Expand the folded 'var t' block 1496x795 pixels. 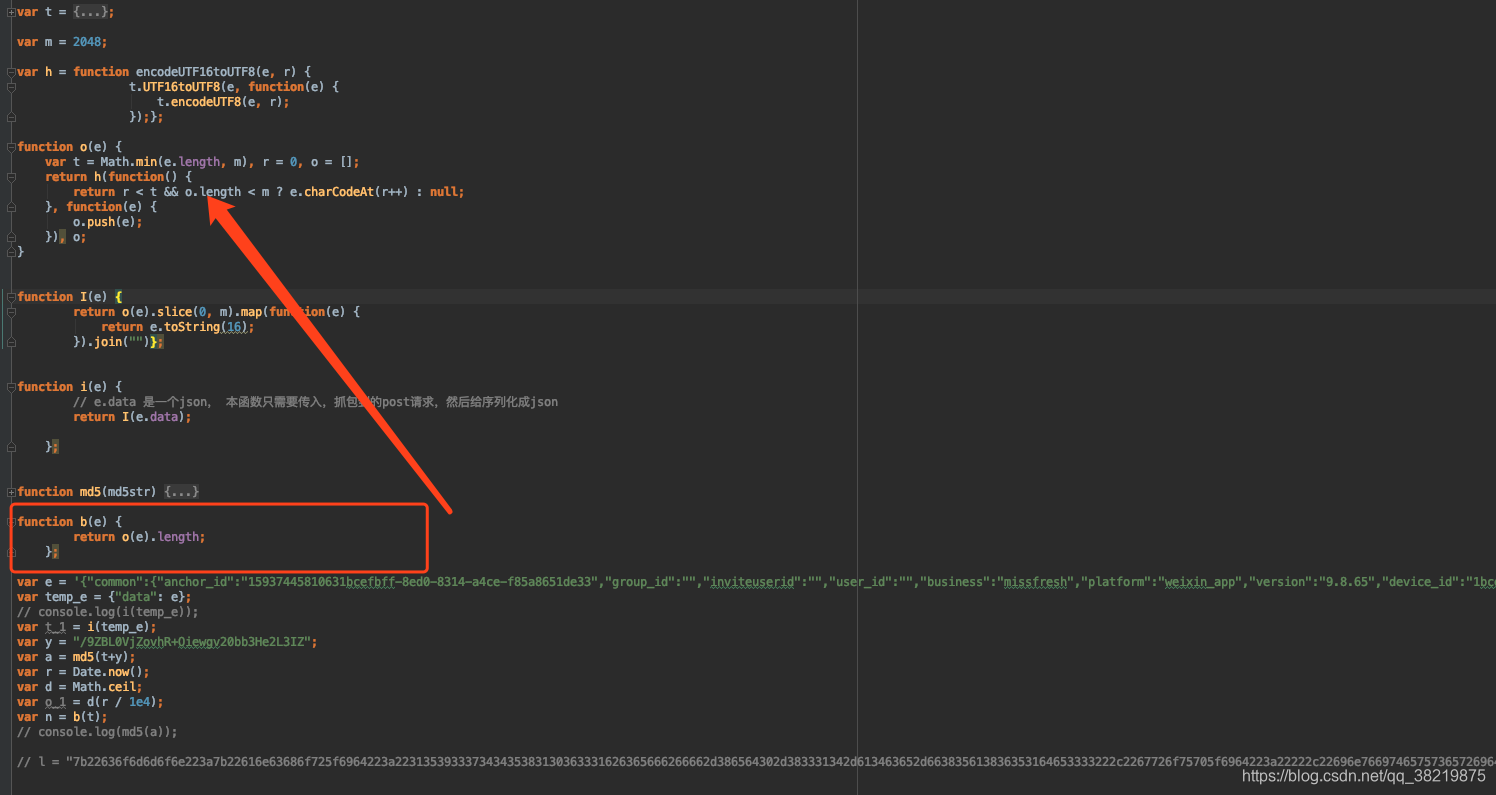click(11, 12)
